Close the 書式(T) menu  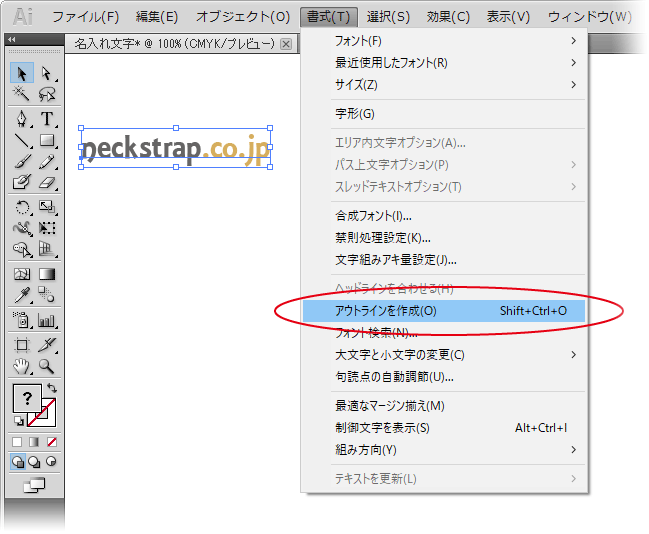[x=329, y=17]
